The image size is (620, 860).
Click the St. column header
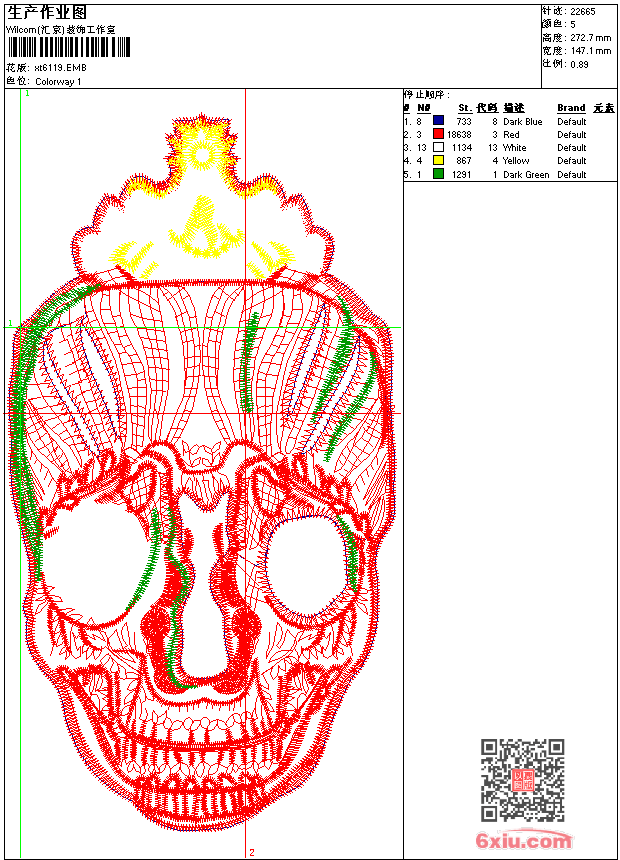tap(464, 108)
